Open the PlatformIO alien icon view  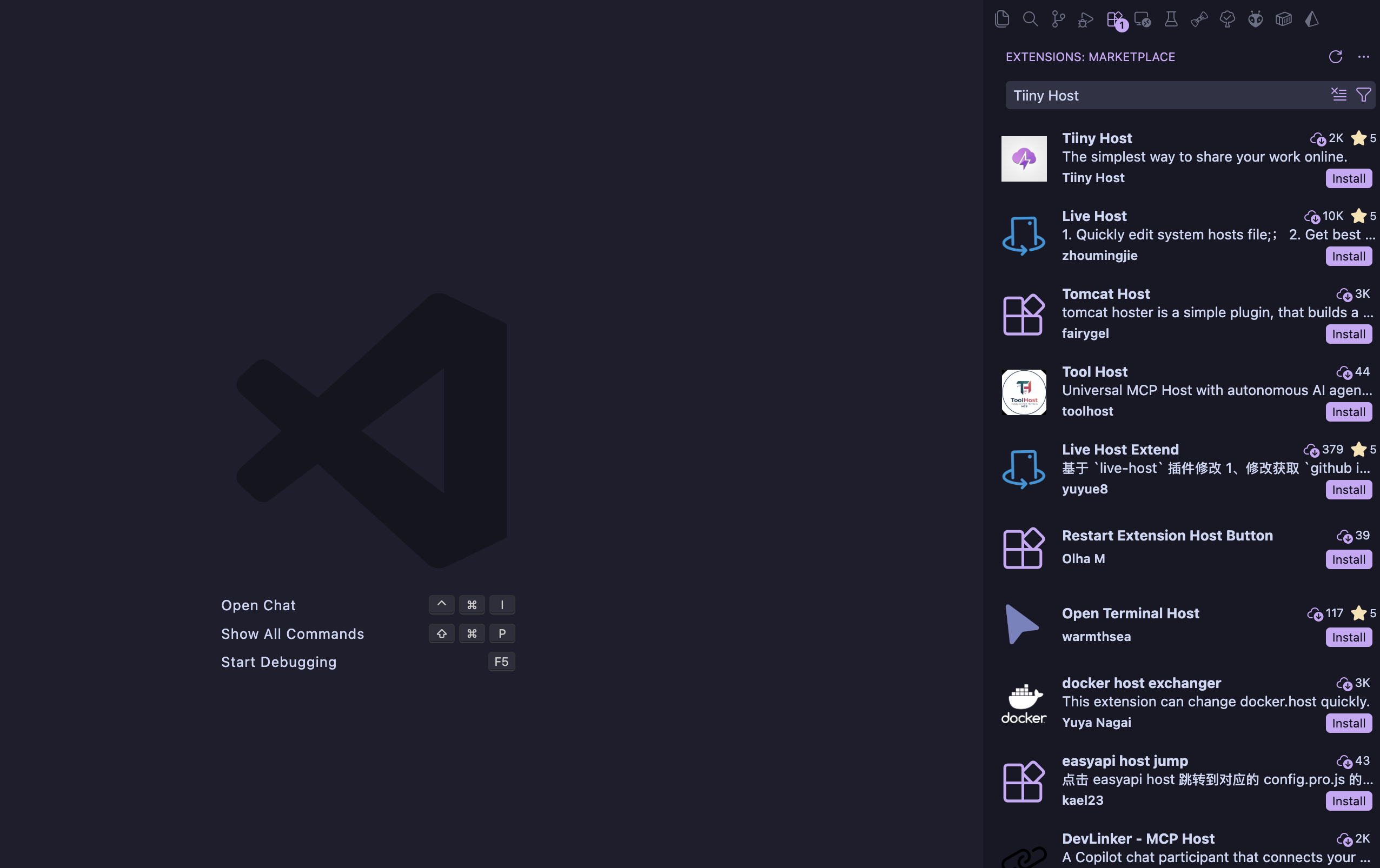tap(1255, 19)
